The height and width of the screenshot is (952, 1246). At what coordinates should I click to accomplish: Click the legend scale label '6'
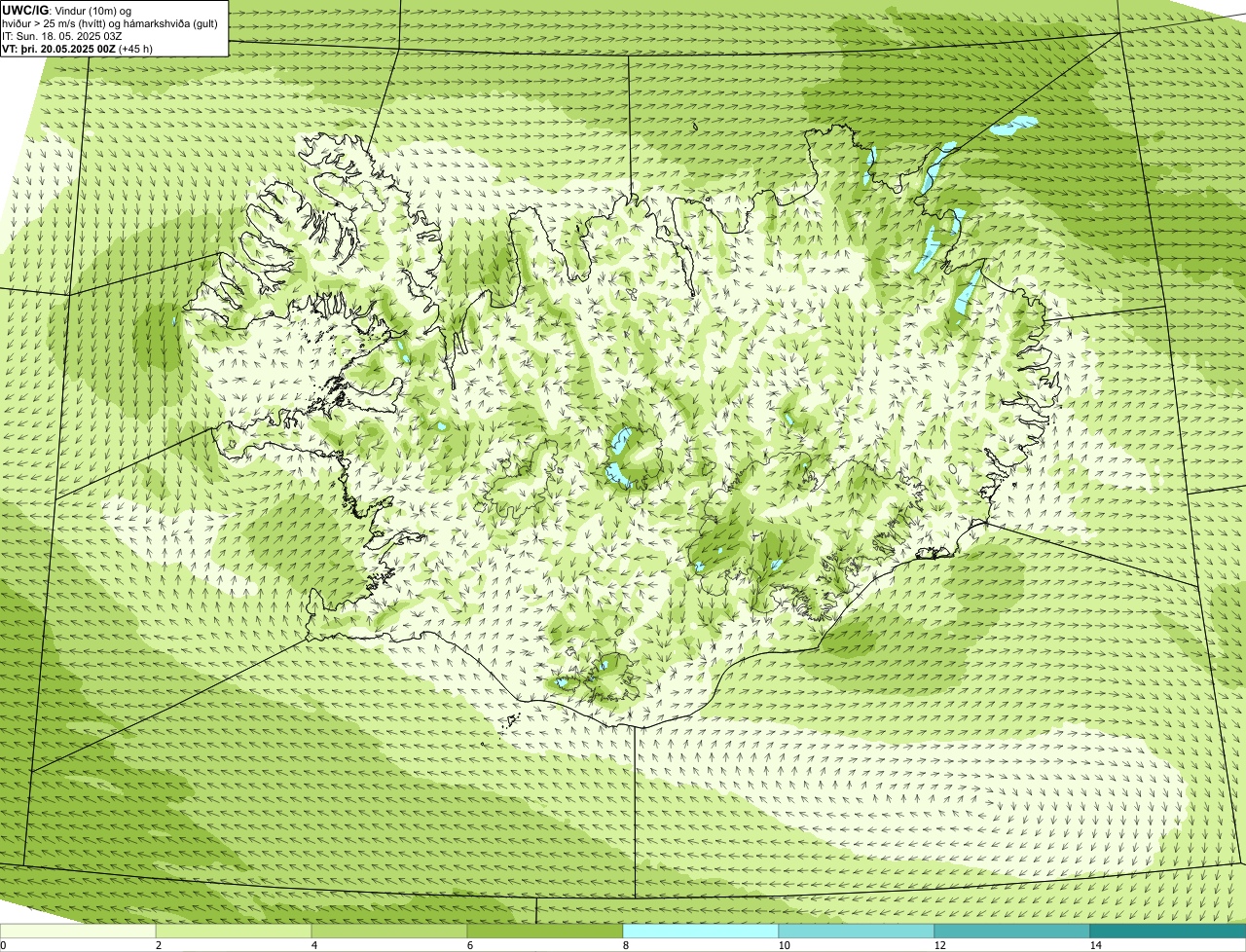(469, 945)
